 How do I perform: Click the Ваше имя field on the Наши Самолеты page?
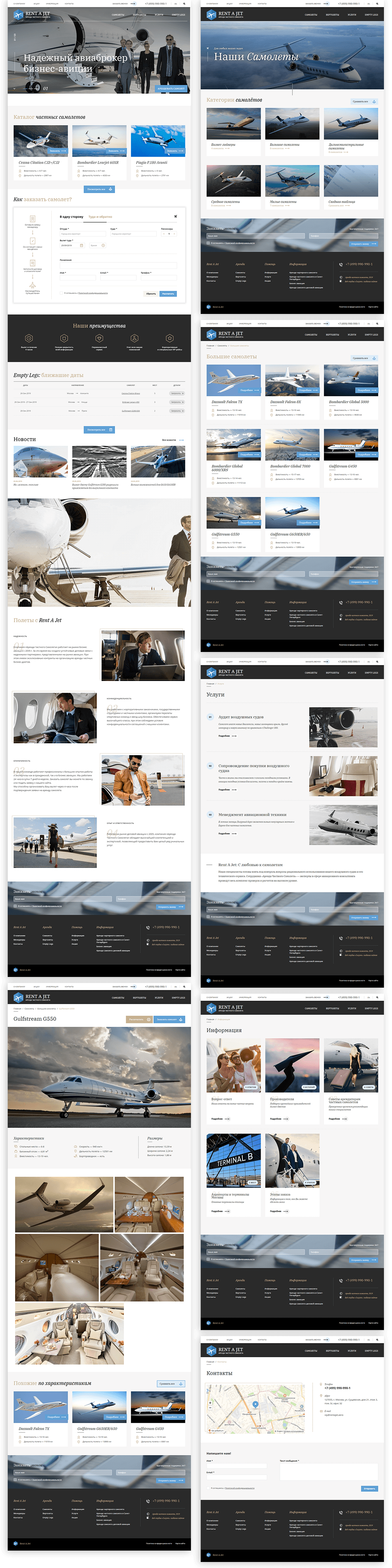256,236
